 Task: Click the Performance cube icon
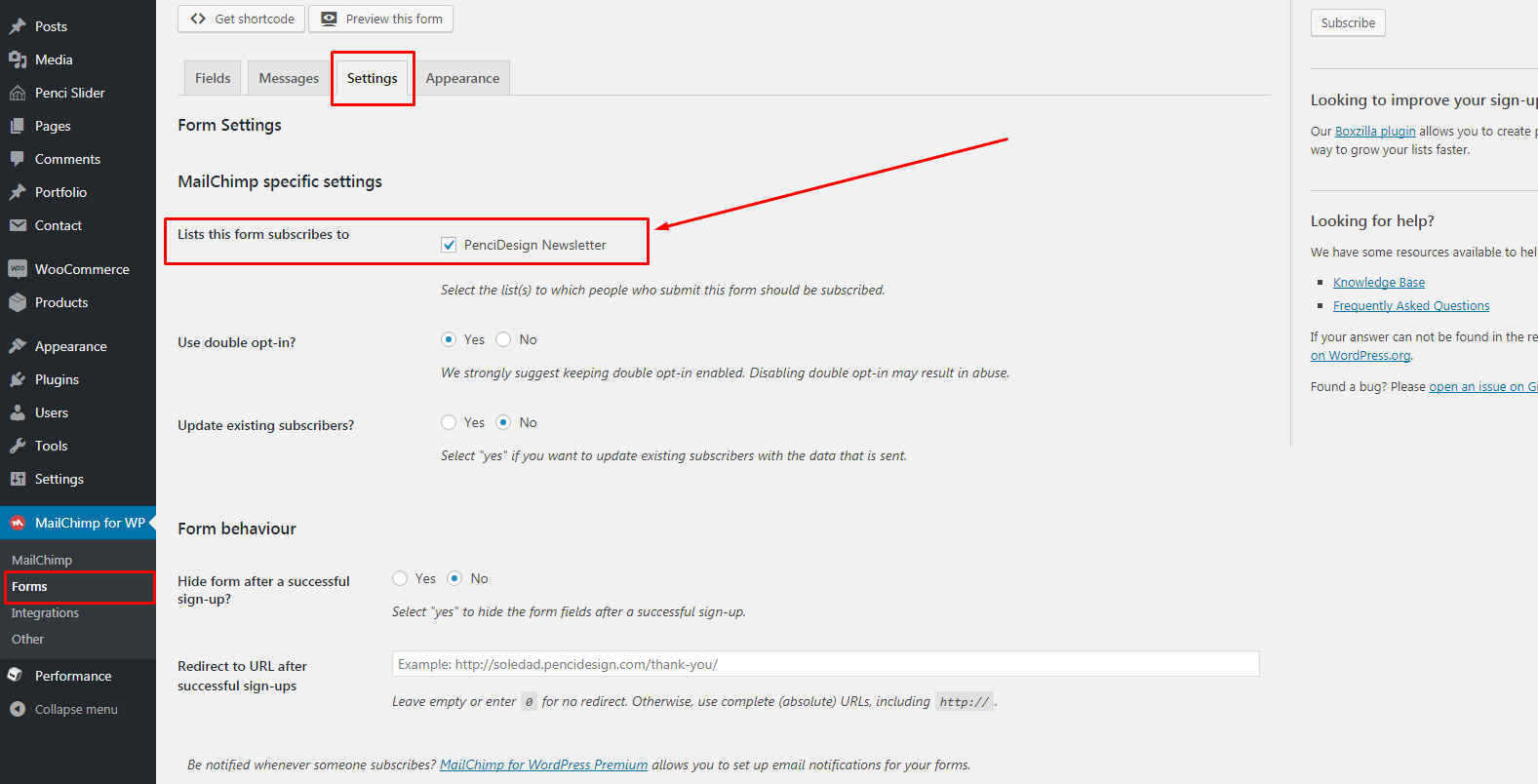(16, 675)
